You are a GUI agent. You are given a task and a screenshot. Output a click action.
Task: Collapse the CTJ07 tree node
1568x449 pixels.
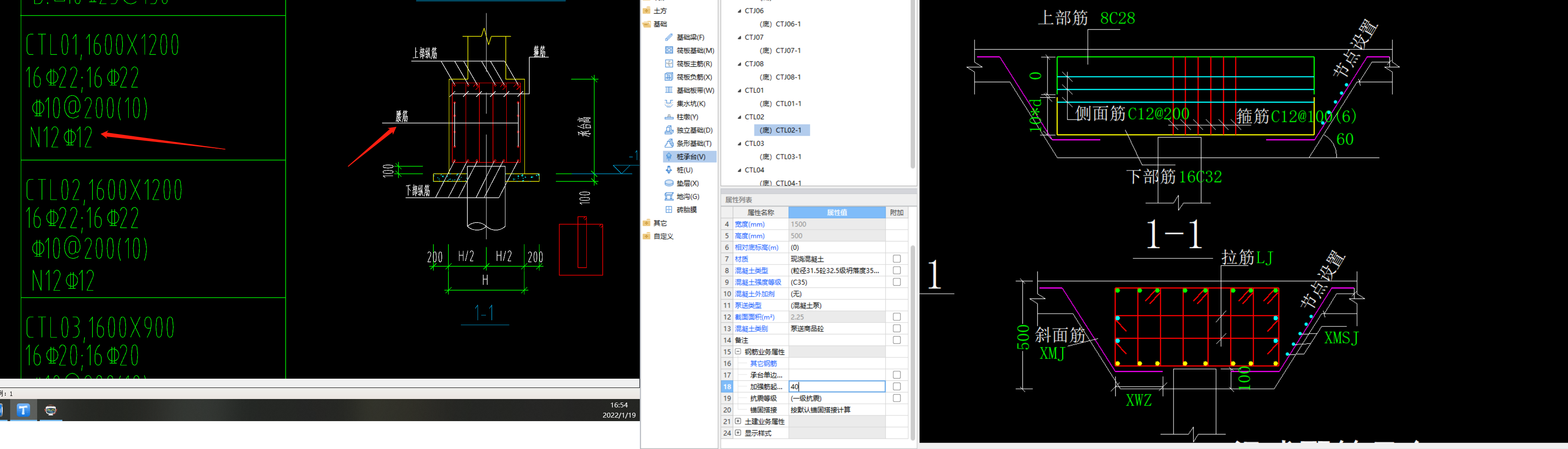[x=740, y=37]
